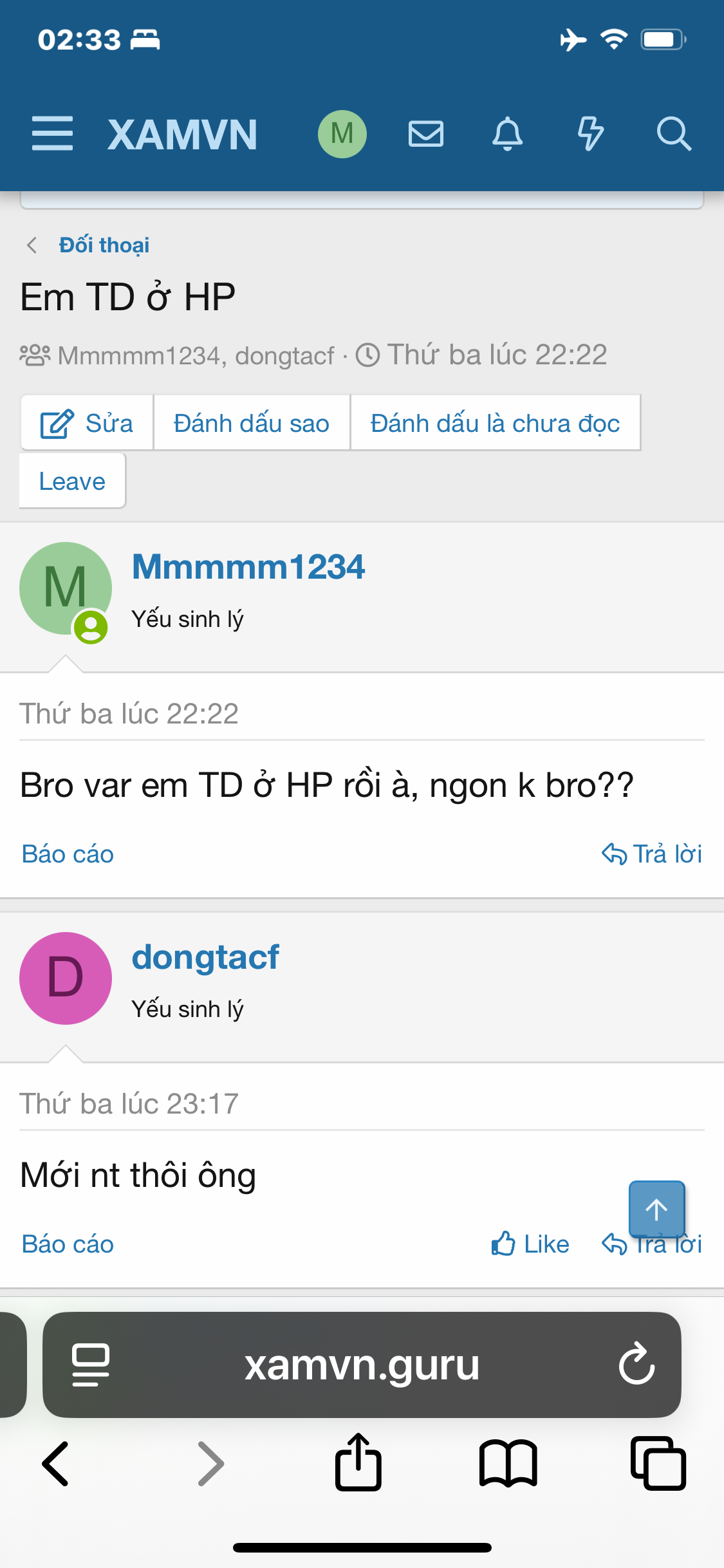Open the notifications bell
Image resolution: width=724 pixels, height=1568 pixels.
coord(508,134)
